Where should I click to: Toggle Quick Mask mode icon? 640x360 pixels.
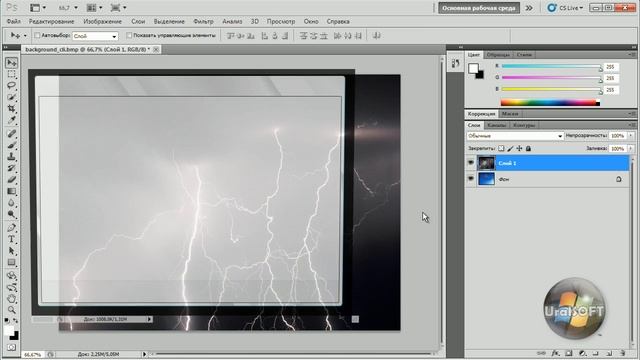11,347
